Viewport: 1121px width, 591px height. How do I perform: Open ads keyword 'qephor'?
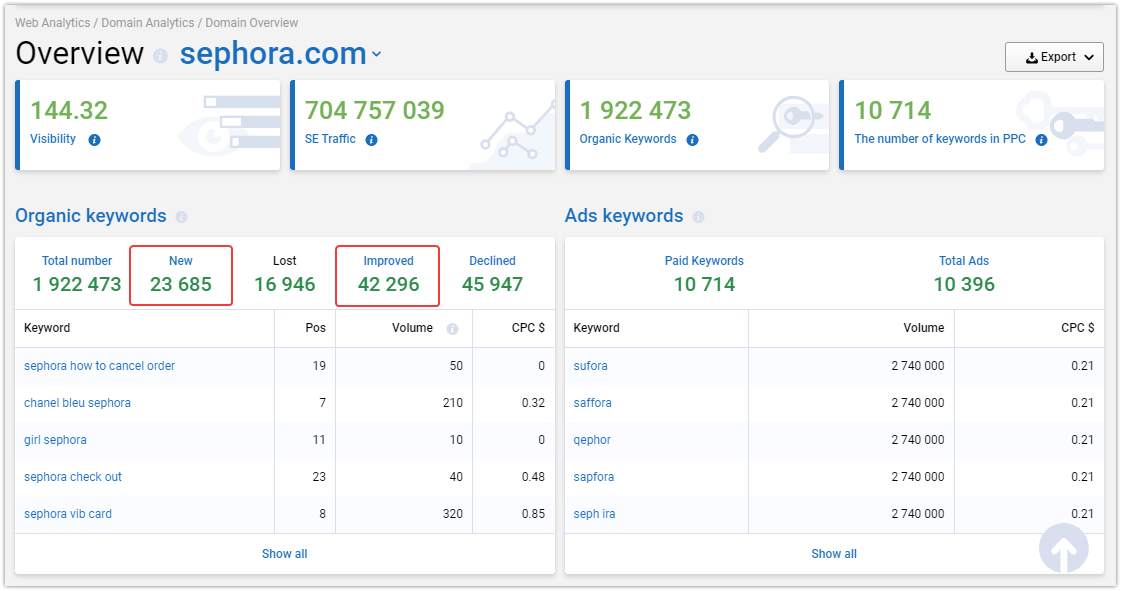tap(592, 440)
